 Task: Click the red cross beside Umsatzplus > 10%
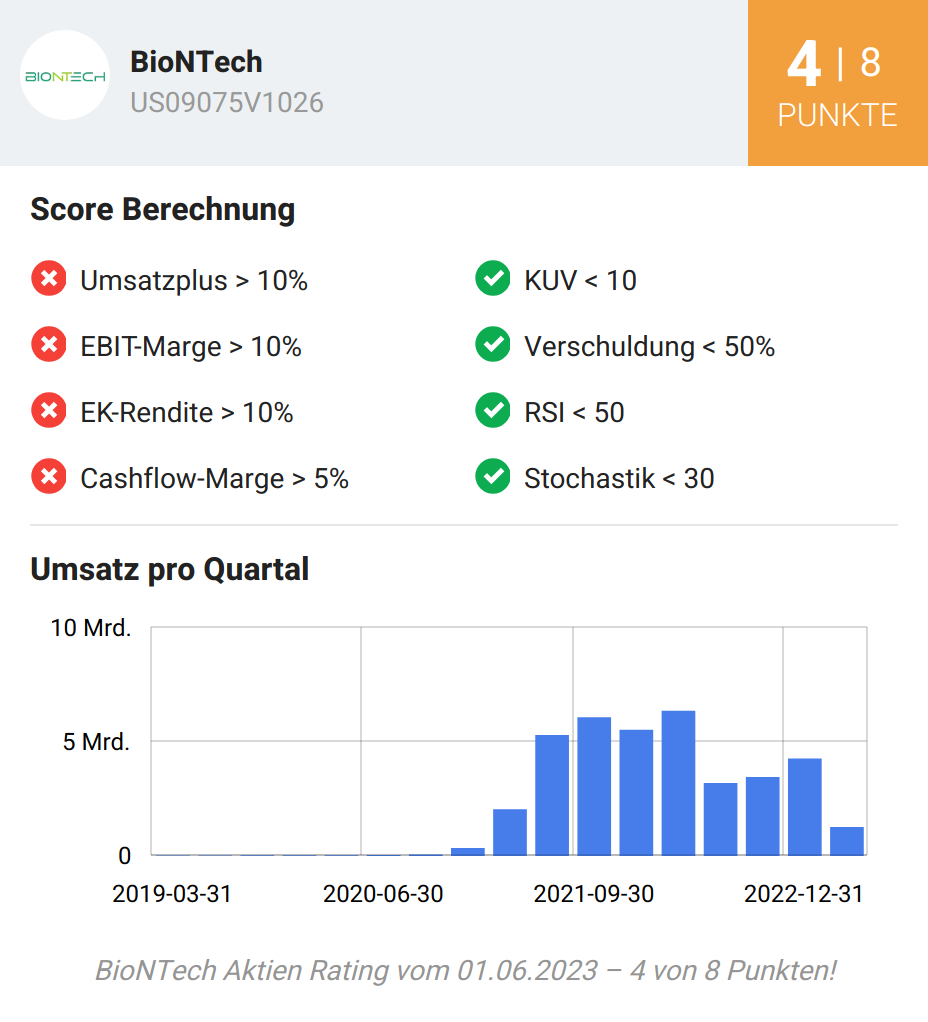pyautogui.click(x=49, y=278)
